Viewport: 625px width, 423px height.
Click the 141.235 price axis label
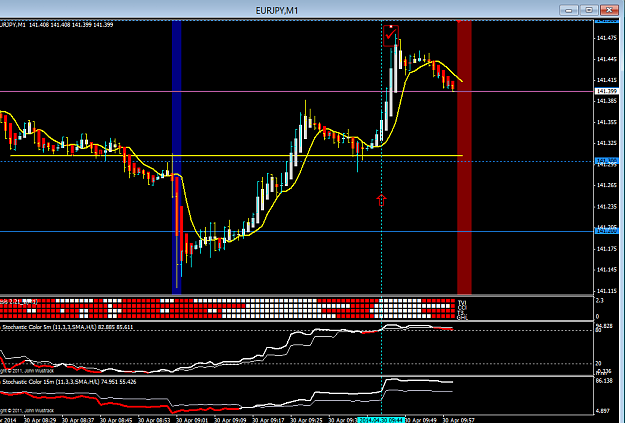click(607, 207)
